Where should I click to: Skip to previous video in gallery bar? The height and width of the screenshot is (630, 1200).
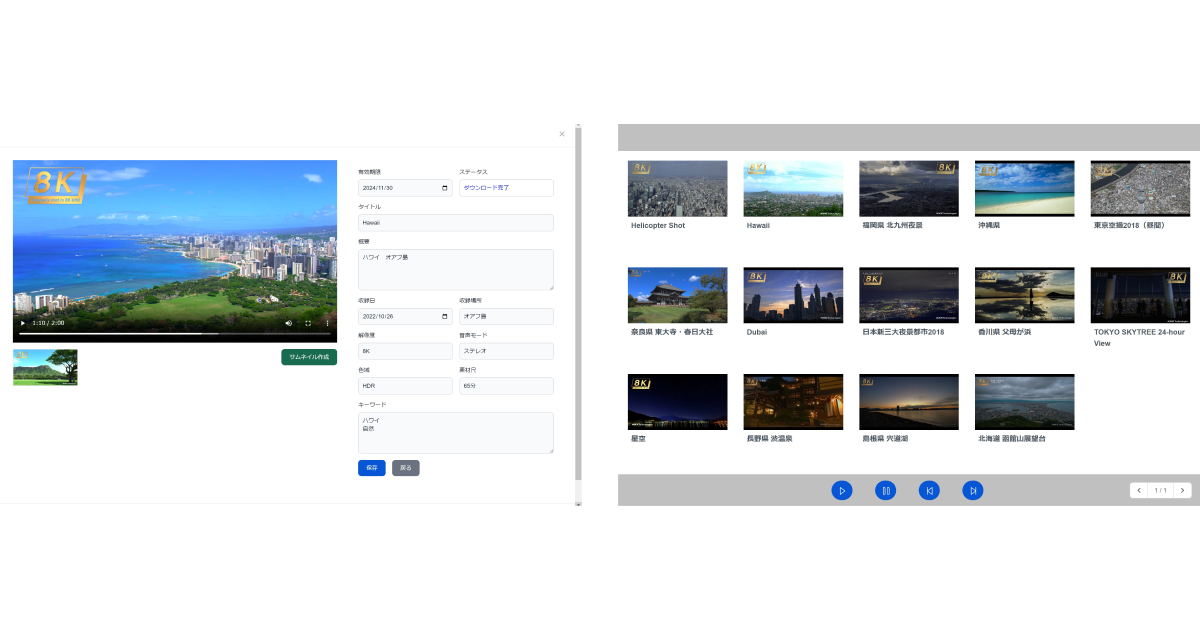(x=929, y=490)
